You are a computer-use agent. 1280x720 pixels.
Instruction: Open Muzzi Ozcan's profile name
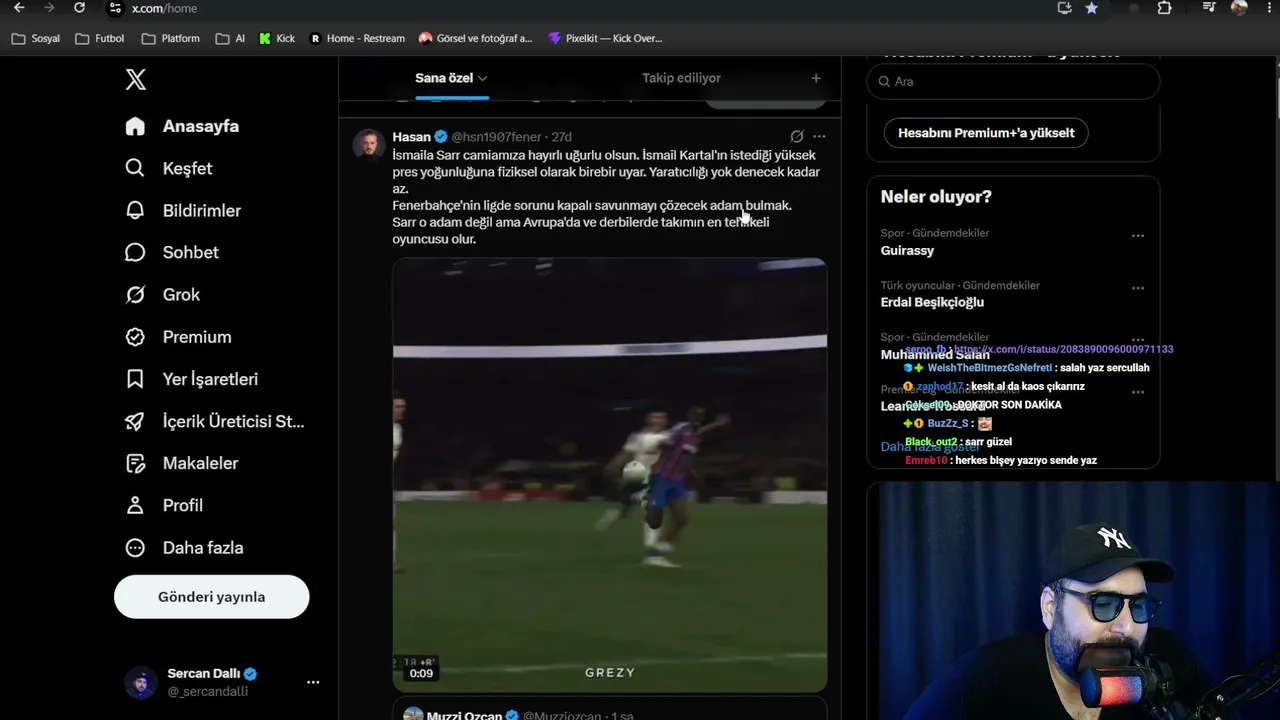point(464,716)
